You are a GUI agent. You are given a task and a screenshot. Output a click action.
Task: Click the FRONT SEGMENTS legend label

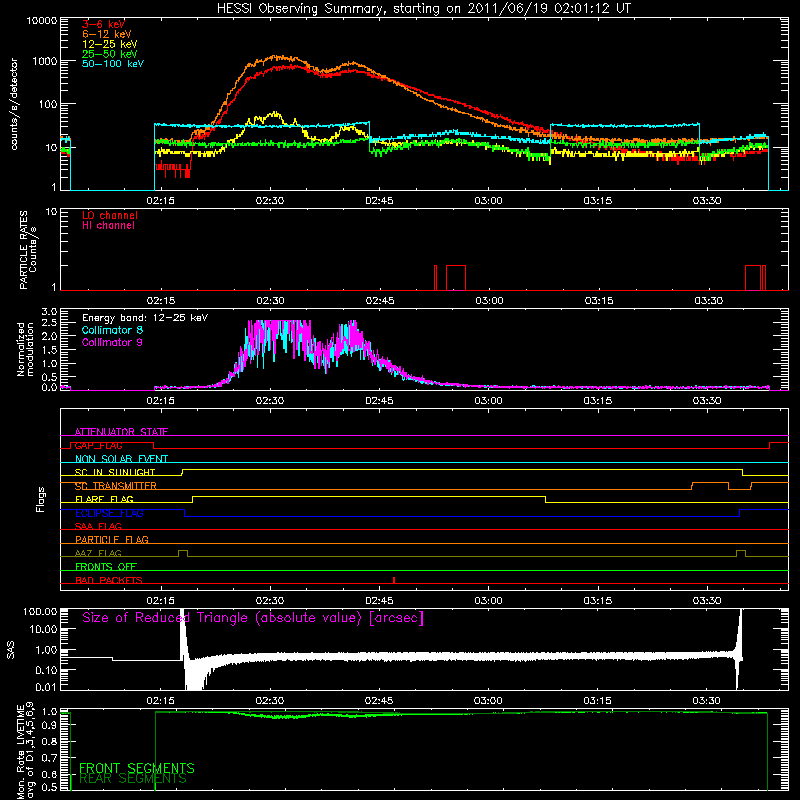[137, 768]
